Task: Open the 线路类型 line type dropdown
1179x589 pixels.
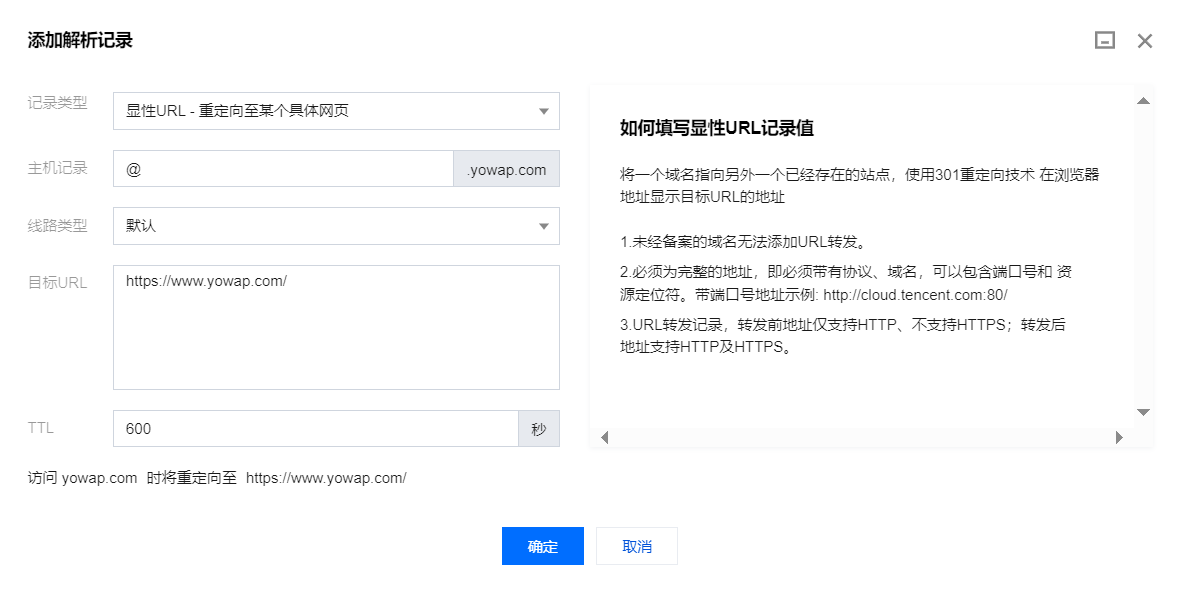Action: (x=336, y=226)
